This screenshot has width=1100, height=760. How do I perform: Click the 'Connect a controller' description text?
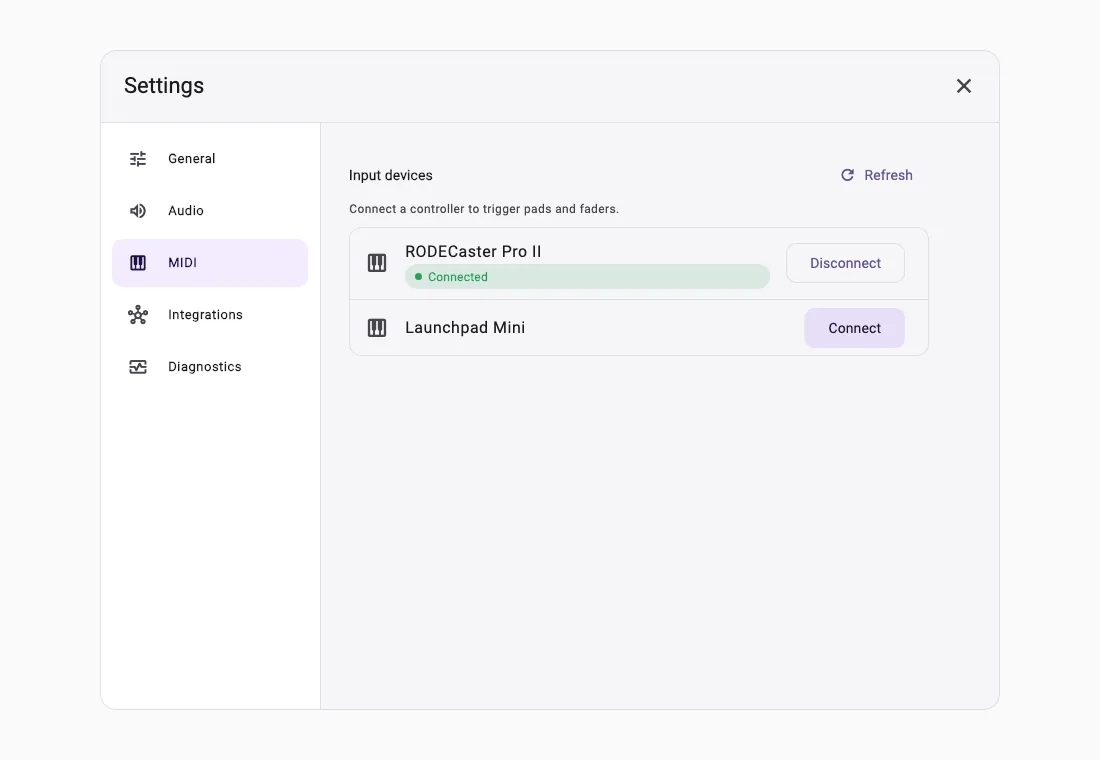[x=484, y=209]
